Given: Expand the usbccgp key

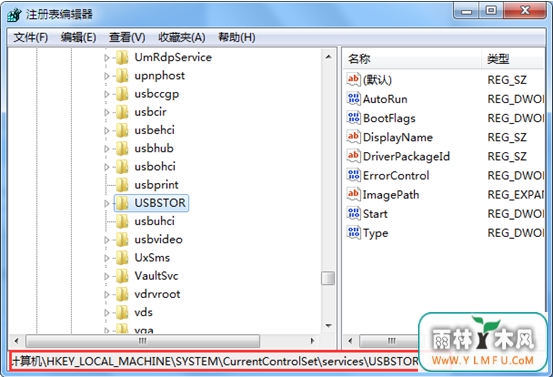Looking at the screenshot, I should coord(107,94).
